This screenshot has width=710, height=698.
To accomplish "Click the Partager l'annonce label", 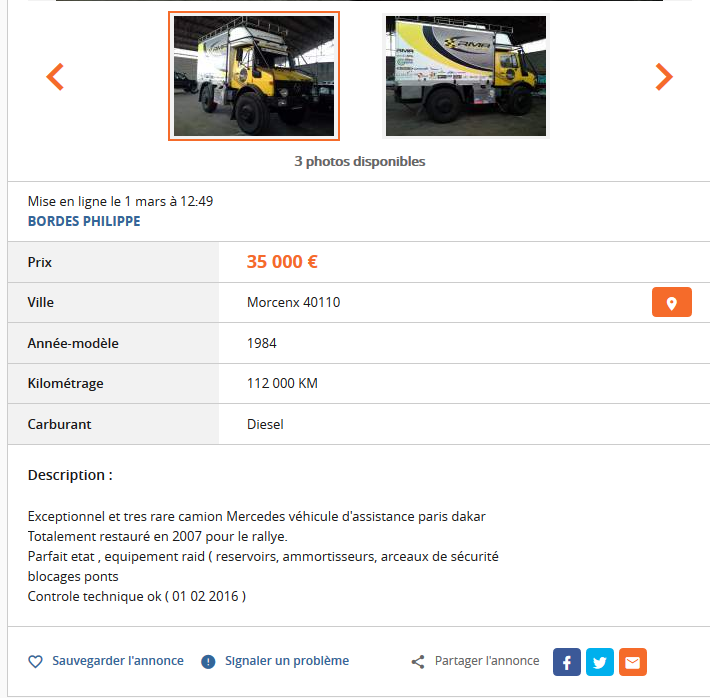I will [x=487, y=661].
